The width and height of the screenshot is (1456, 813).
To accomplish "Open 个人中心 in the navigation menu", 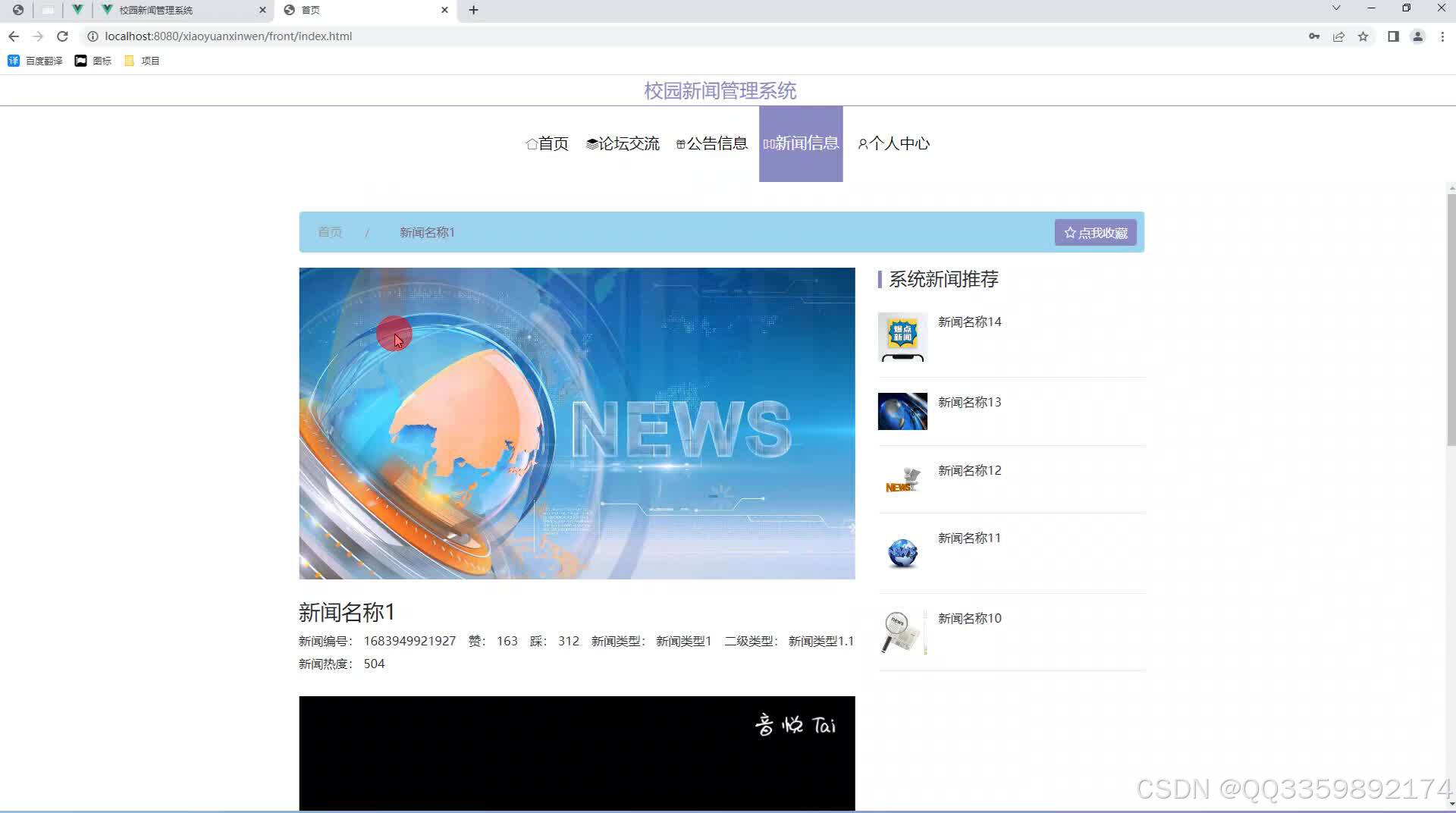I will tap(893, 143).
